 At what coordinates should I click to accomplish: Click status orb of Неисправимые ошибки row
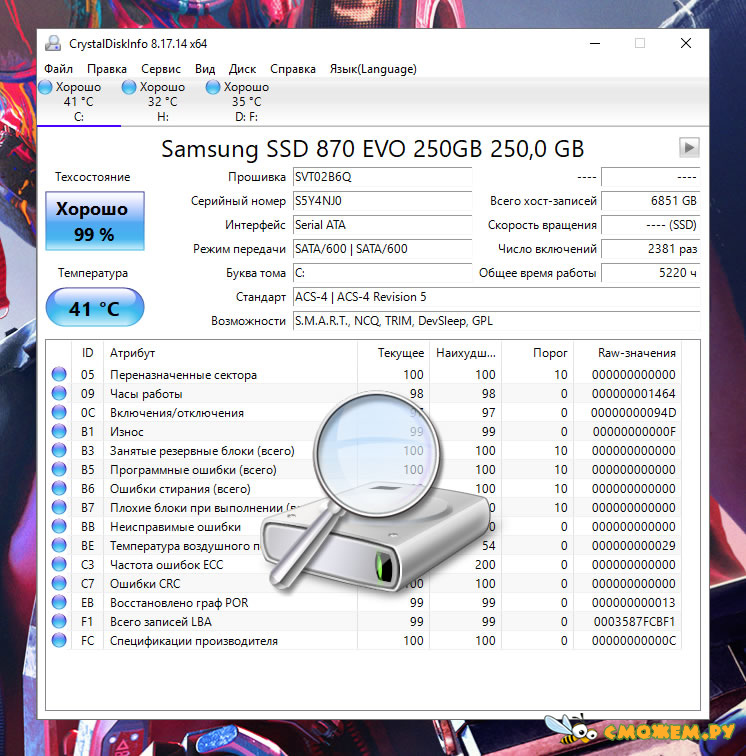59,526
